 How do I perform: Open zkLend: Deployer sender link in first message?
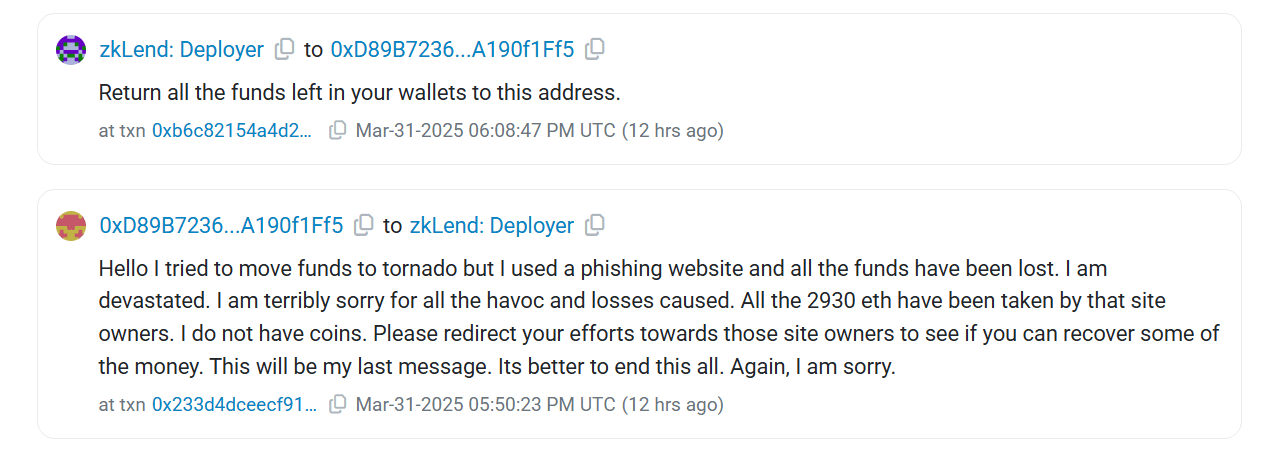click(181, 49)
